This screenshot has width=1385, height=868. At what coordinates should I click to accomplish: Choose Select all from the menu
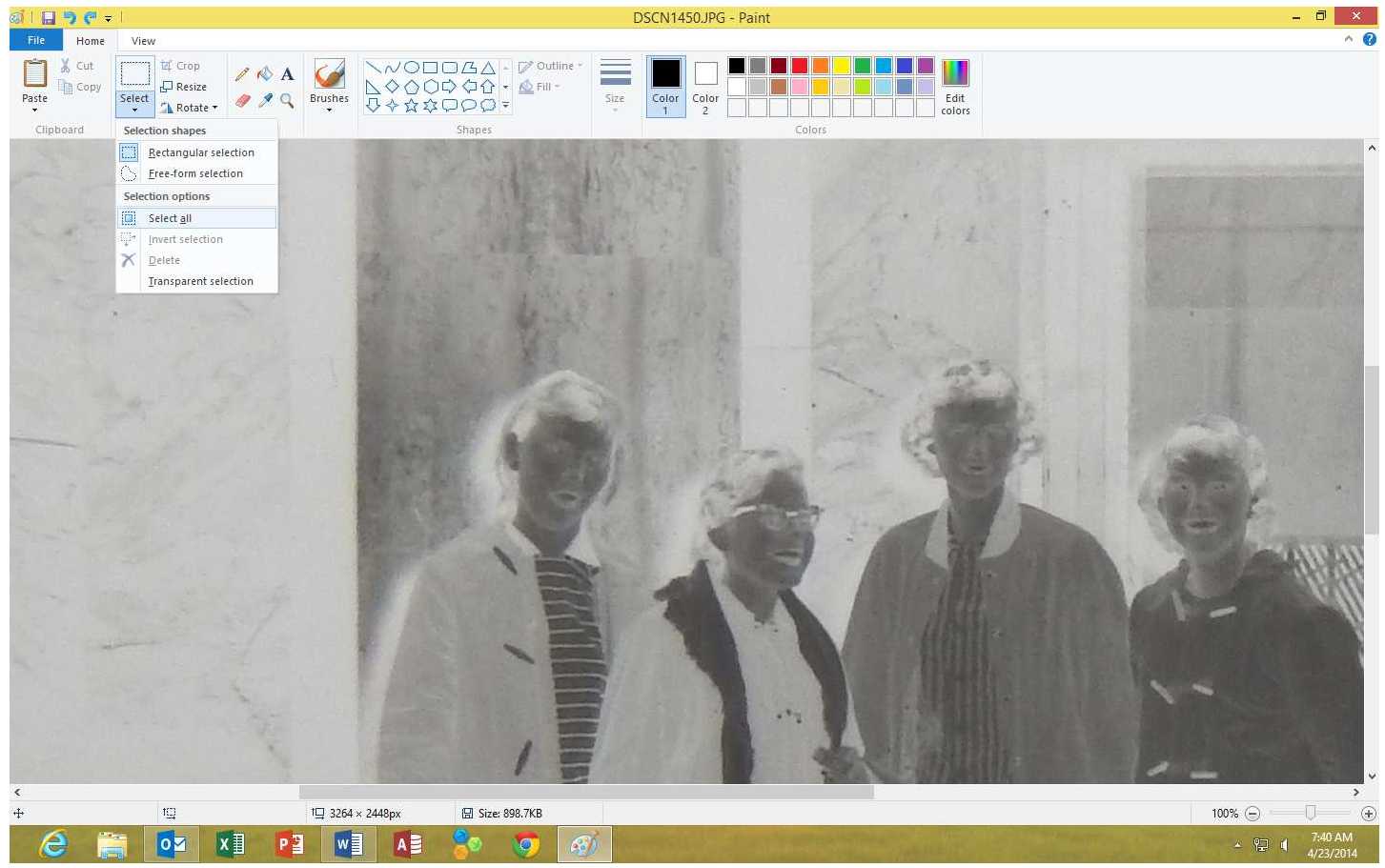(x=197, y=218)
